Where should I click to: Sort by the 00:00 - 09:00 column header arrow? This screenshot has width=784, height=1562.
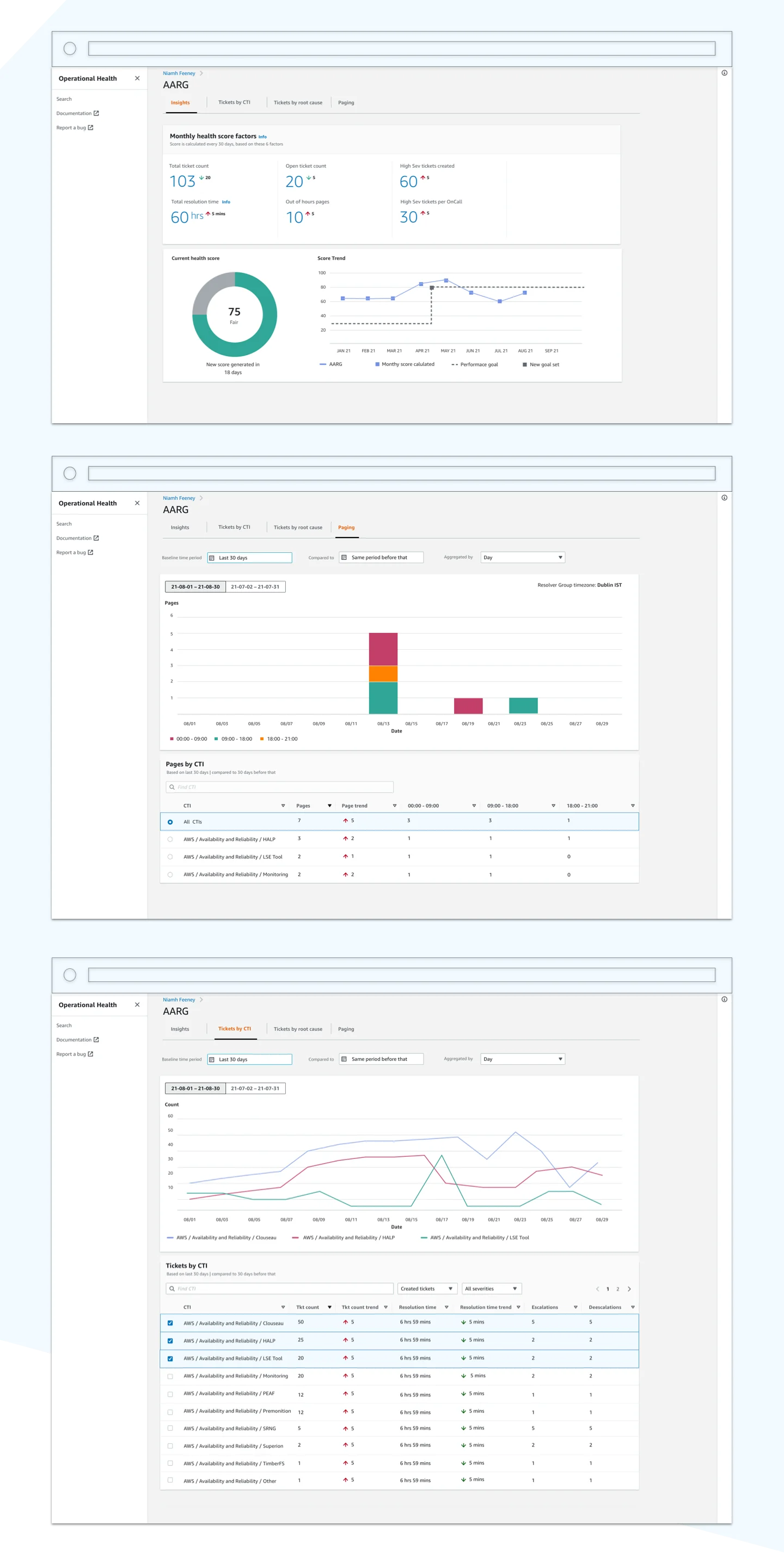(474, 806)
